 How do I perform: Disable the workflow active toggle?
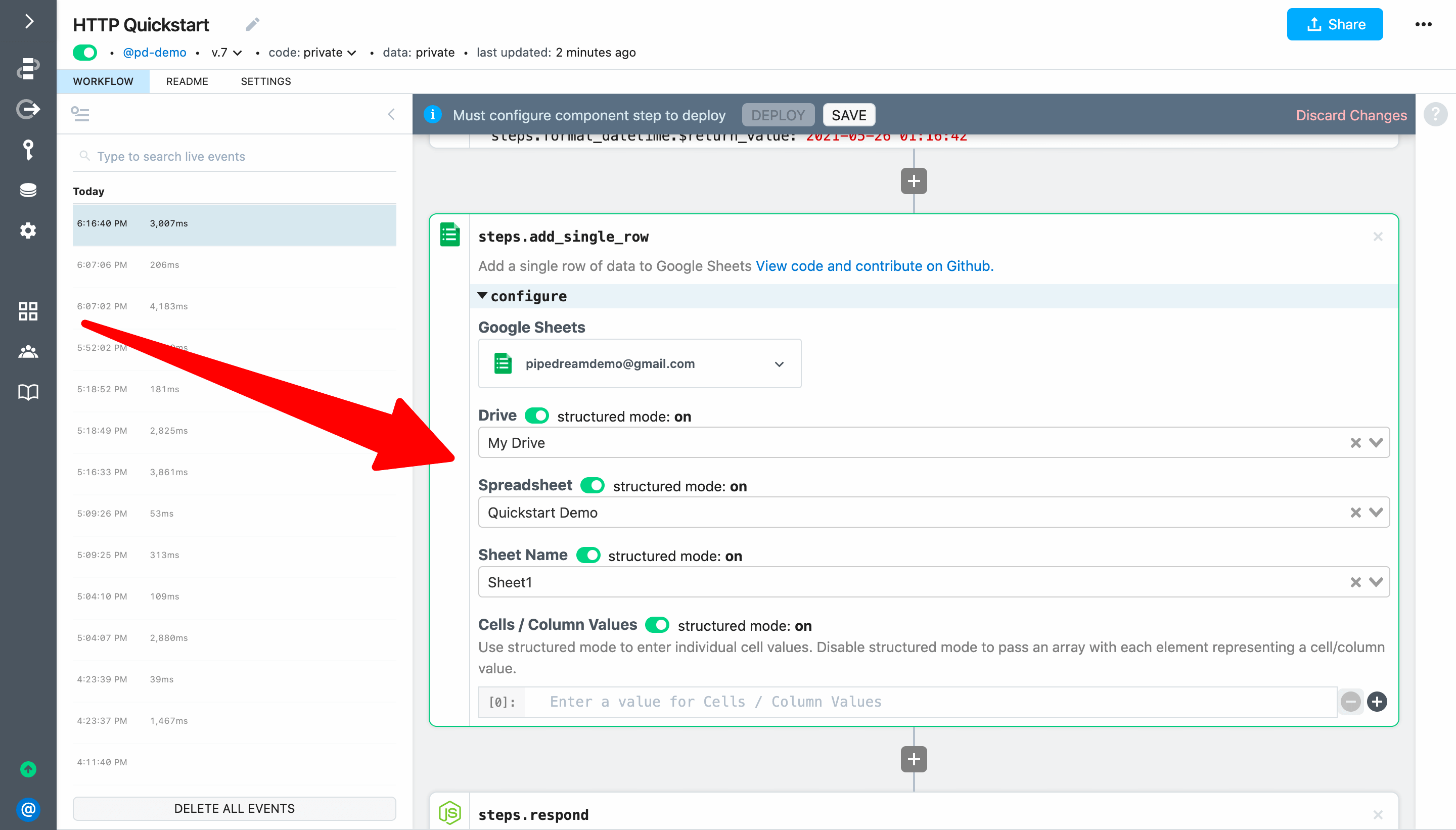(85, 53)
